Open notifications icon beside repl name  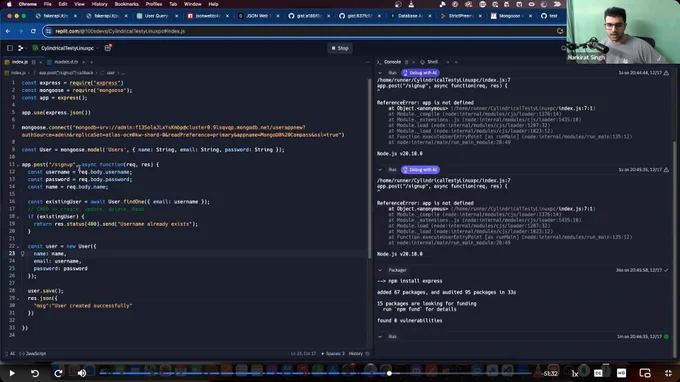click(x=108, y=48)
